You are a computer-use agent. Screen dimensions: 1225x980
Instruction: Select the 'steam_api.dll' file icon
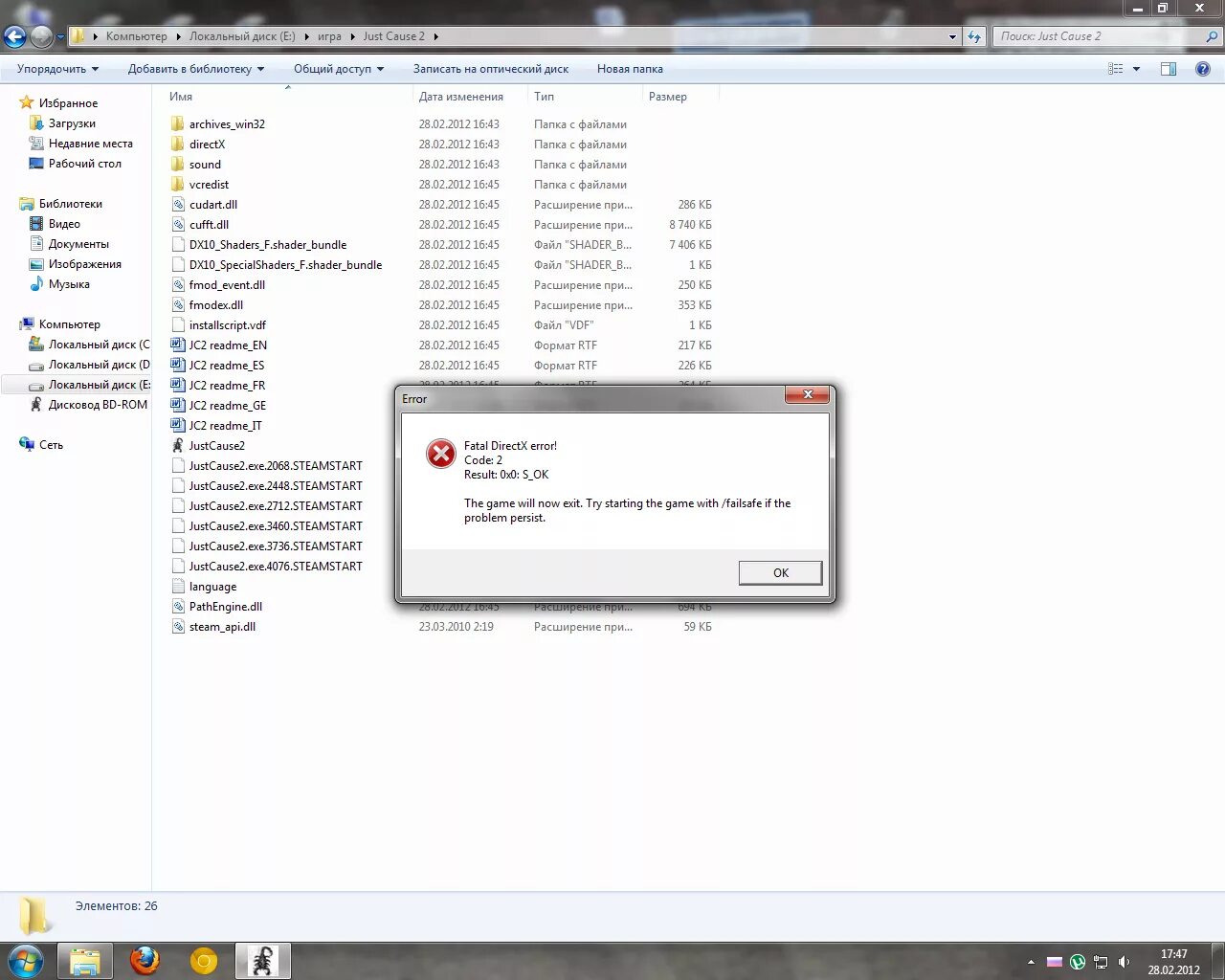coord(178,627)
